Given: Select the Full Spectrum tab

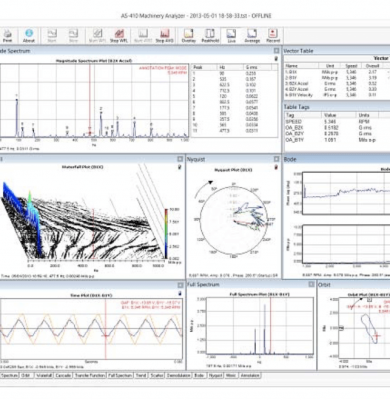Looking at the screenshot, I should [120, 375].
